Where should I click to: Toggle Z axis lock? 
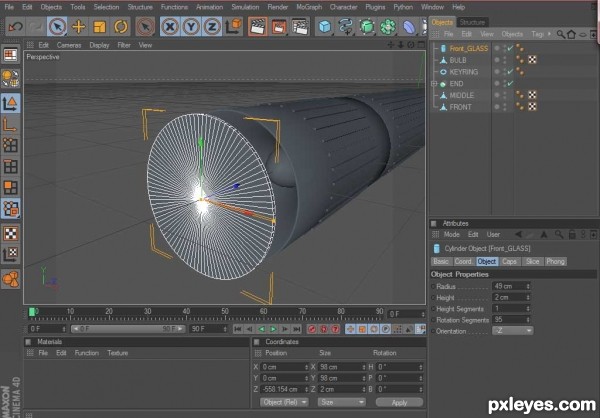[x=212, y=27]
